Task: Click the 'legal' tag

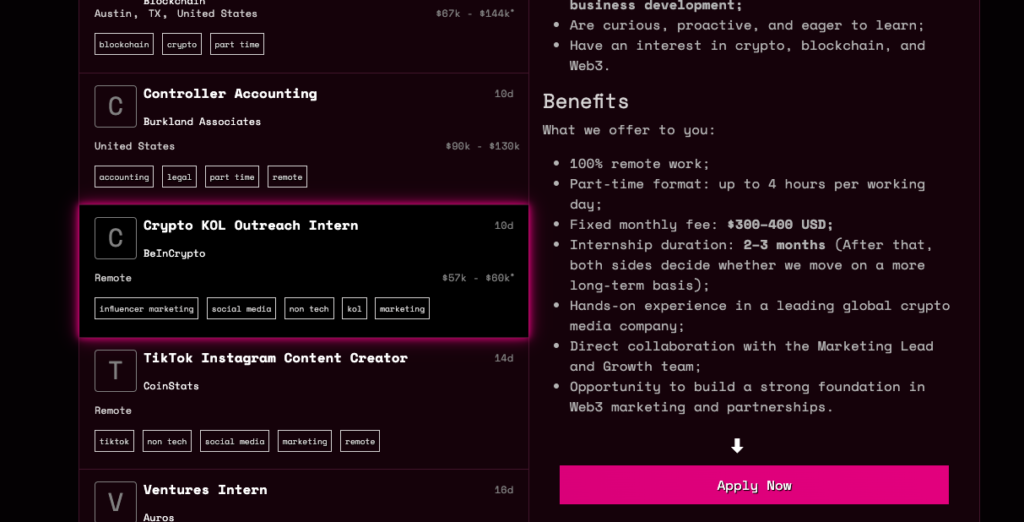Action: tap(179, 177)
